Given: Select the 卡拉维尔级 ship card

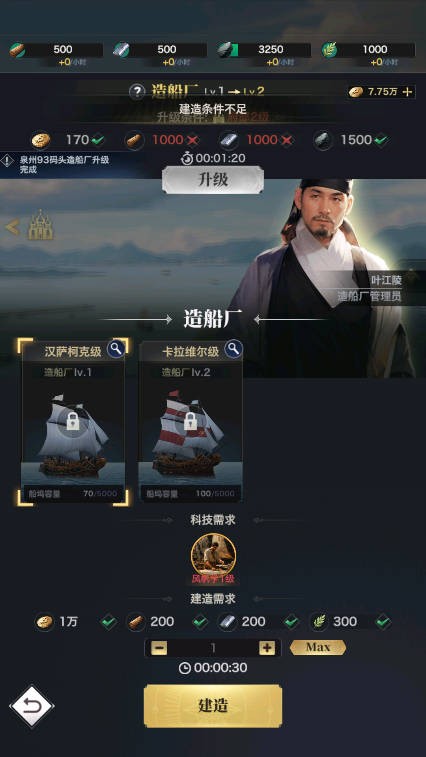Looking at the screenshot, I should pyautogui.click(x=190, y=421).
